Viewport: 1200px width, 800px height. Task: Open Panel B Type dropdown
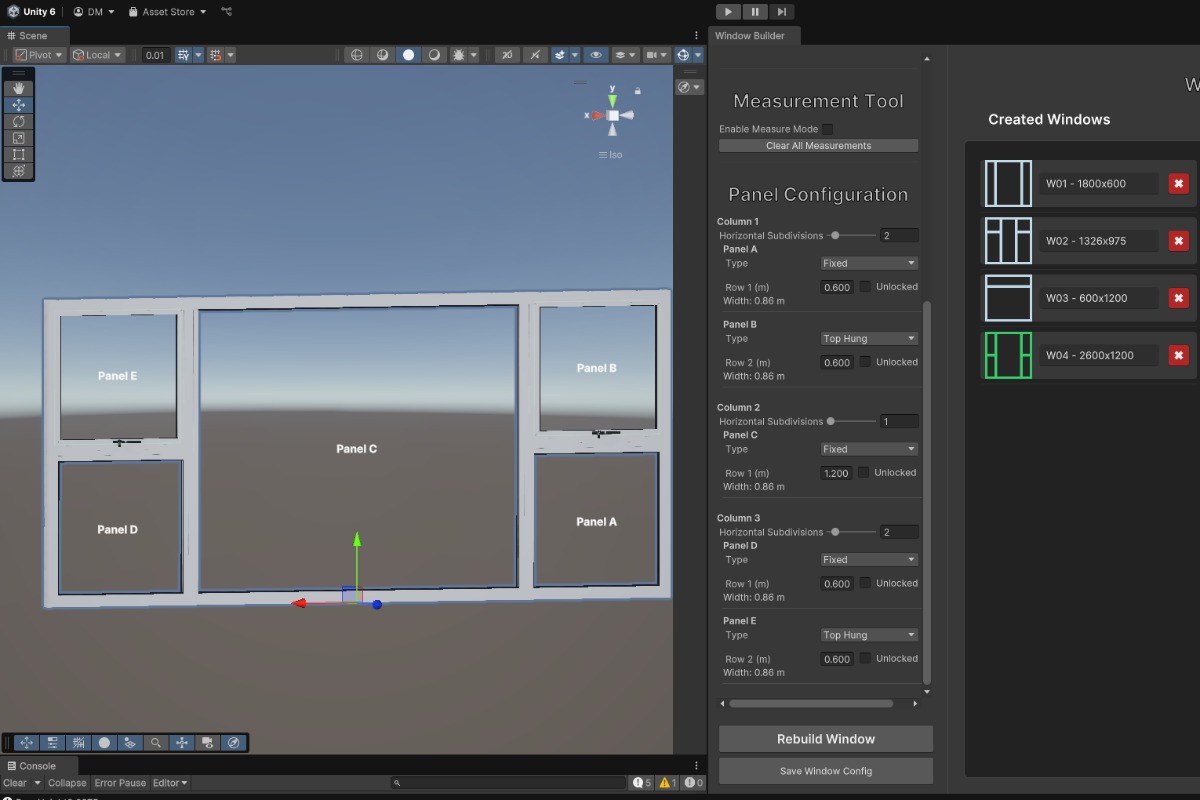[x=869, y=339]
